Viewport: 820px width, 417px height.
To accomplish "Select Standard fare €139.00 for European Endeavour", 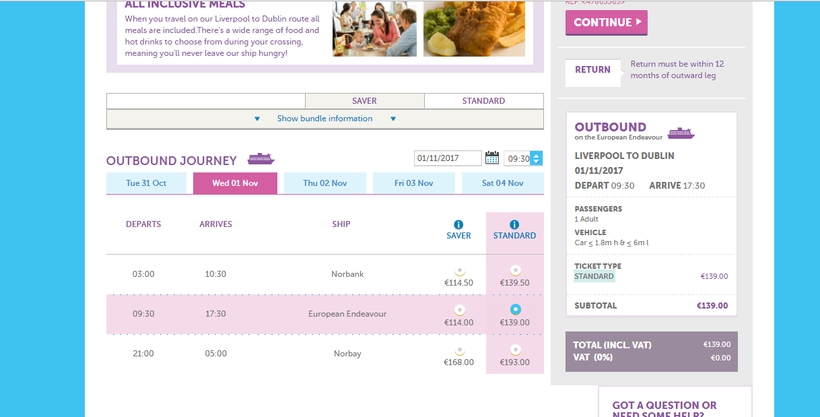I will pyautogui.click(x=515, y=309).
